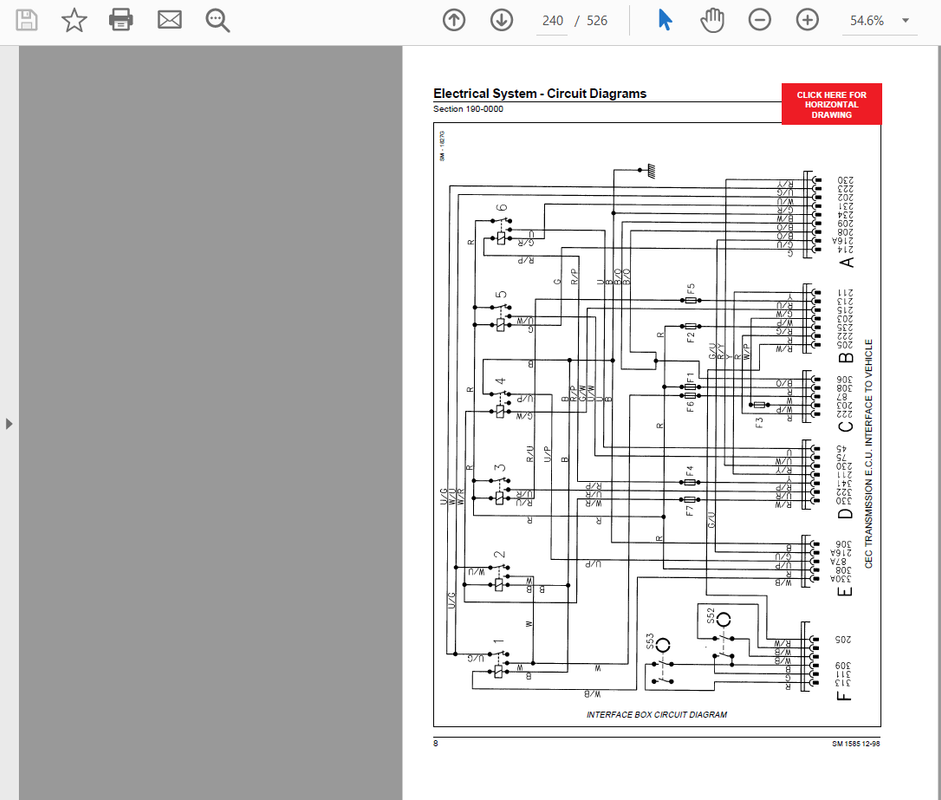Open the 54.6% zoom level dropdown
This screenshot has width=941, height=800.
pyautogui.click(x=880, y=21)
